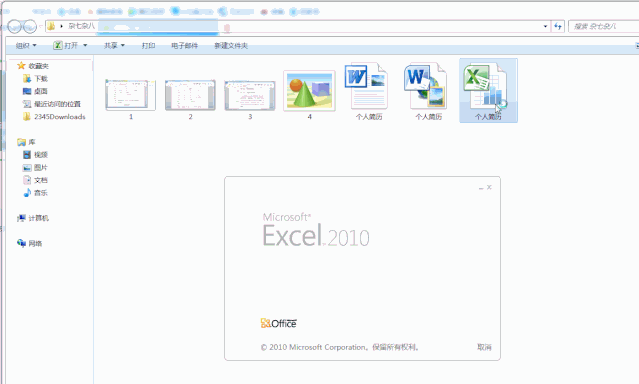639x384 pixels.
Task: Open 最近访问的位置 in favorites
Action: (x=57, y=104)
